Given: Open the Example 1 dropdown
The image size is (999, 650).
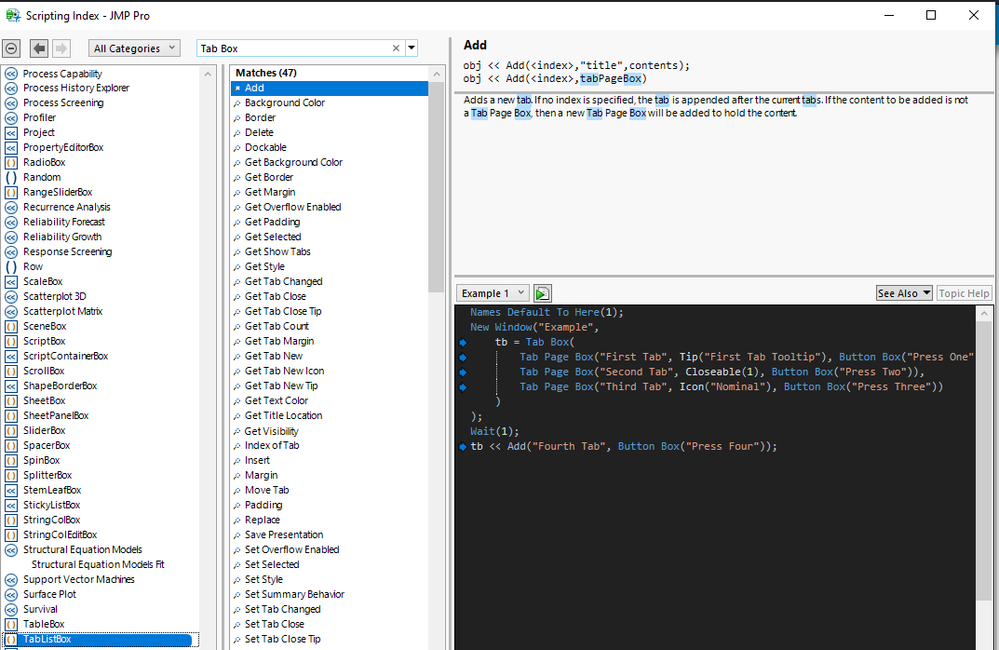Looking at the screenshot, I should [493, 293].
